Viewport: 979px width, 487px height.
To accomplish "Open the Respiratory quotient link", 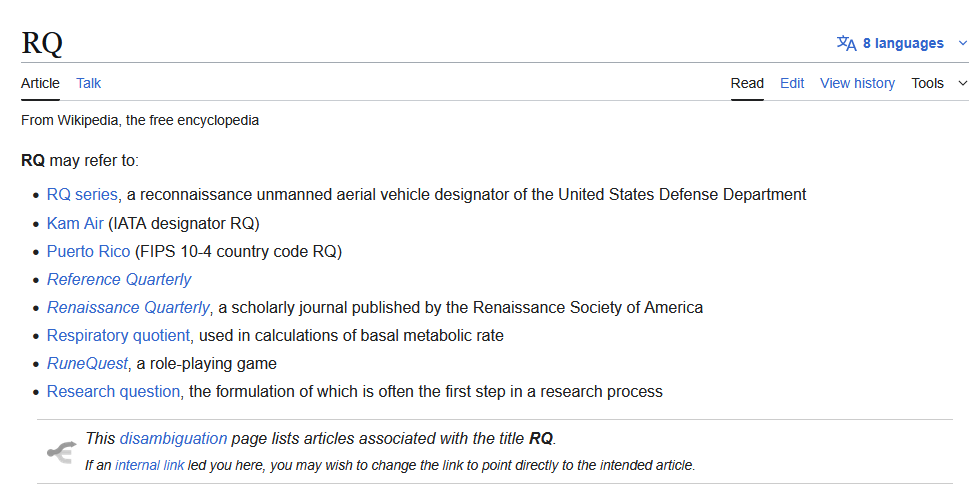I will tap(119, 335).
